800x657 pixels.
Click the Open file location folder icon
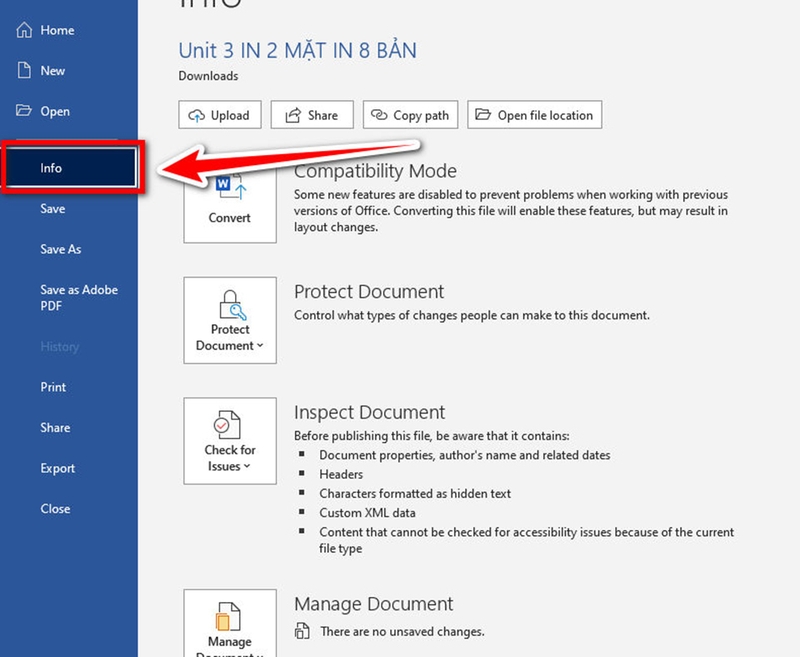click(484, 115)
